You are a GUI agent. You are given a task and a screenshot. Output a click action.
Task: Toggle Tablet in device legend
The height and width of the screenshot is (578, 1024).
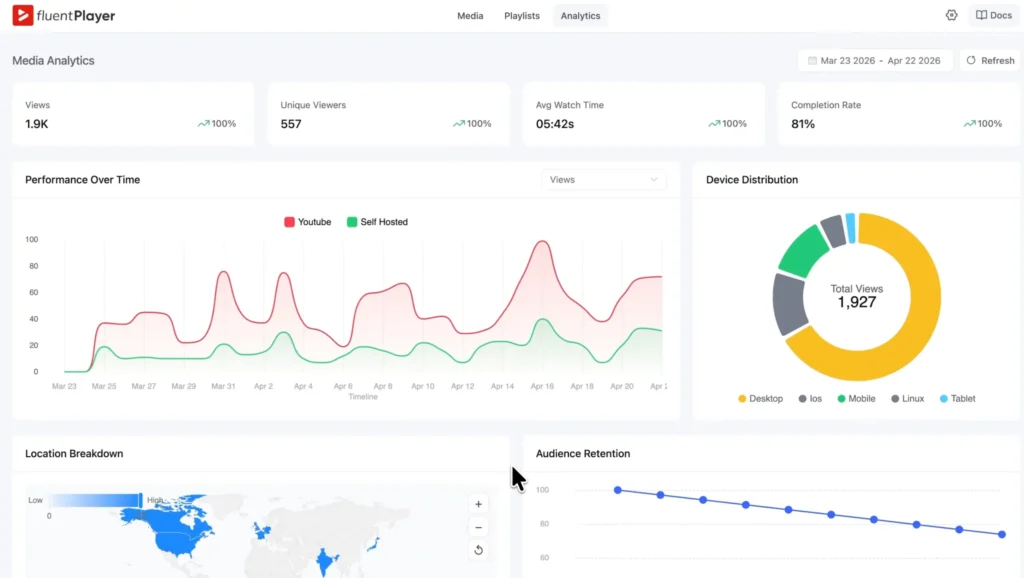tap(957, 398)
